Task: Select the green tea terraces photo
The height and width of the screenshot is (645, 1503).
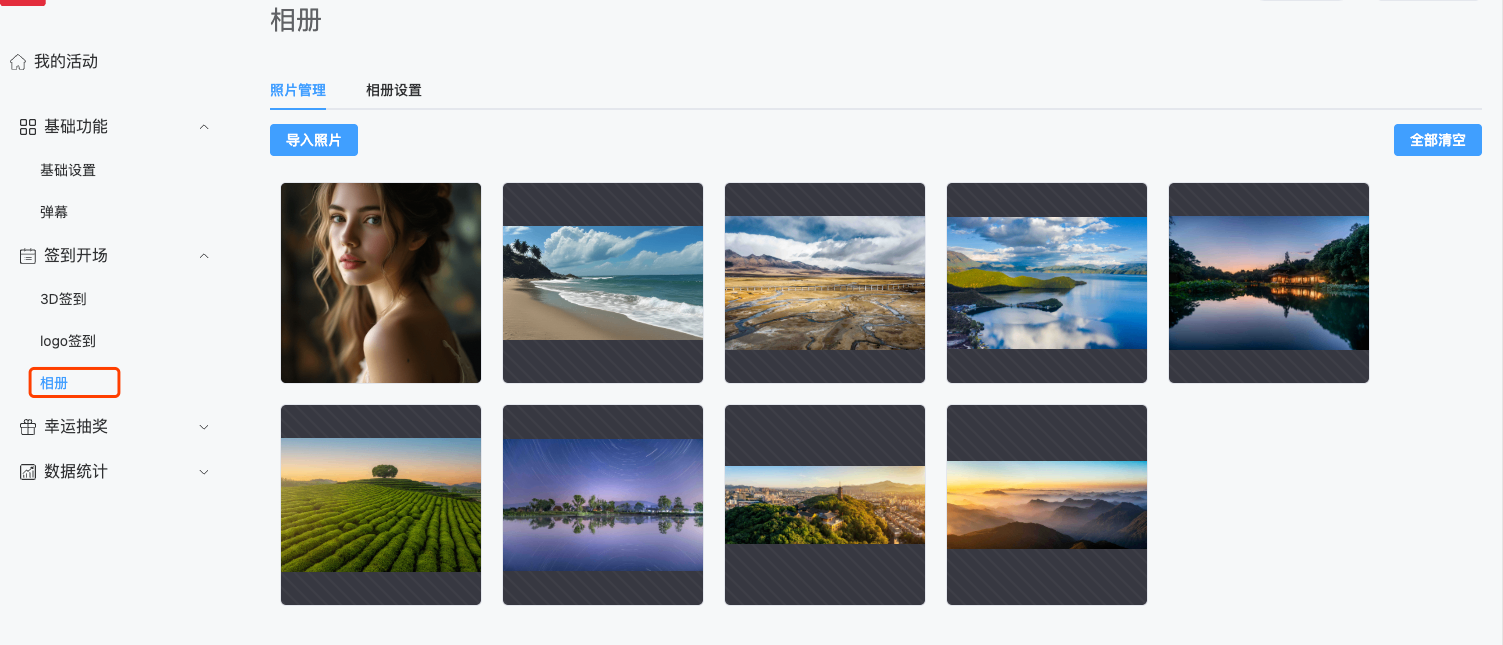Action: pyautogui.click(x=381, y=505)
